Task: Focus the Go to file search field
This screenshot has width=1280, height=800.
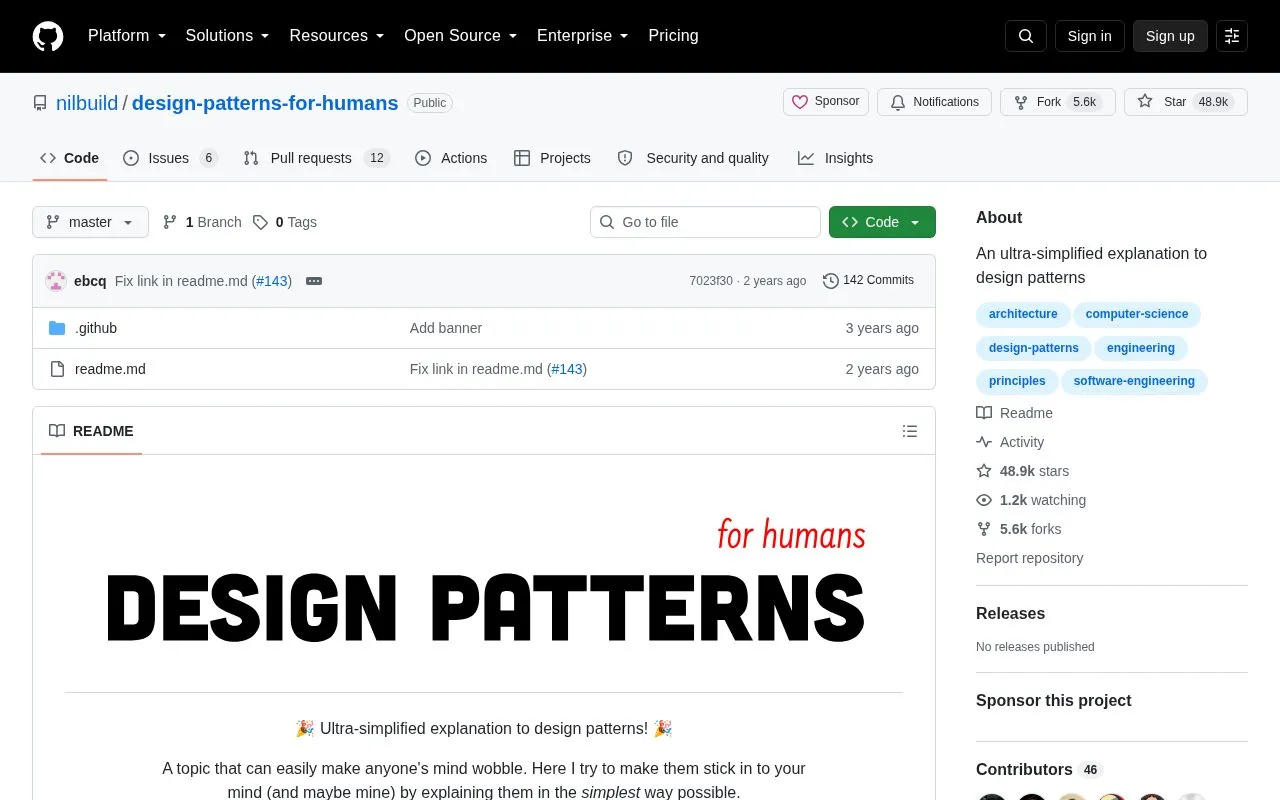Action: pyautogui.click(x=705, y=222)
